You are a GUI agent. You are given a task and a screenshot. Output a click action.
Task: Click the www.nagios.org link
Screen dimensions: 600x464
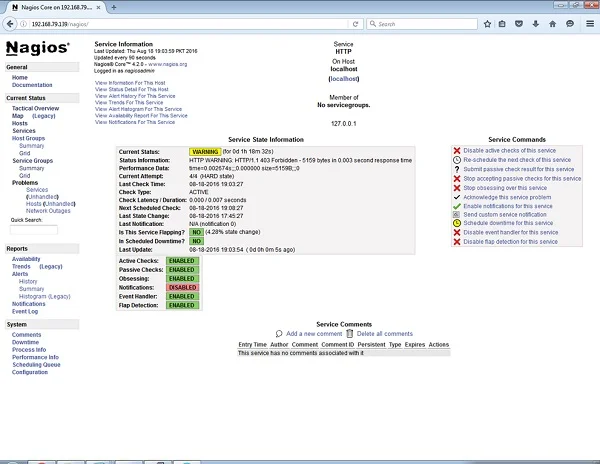168,64
